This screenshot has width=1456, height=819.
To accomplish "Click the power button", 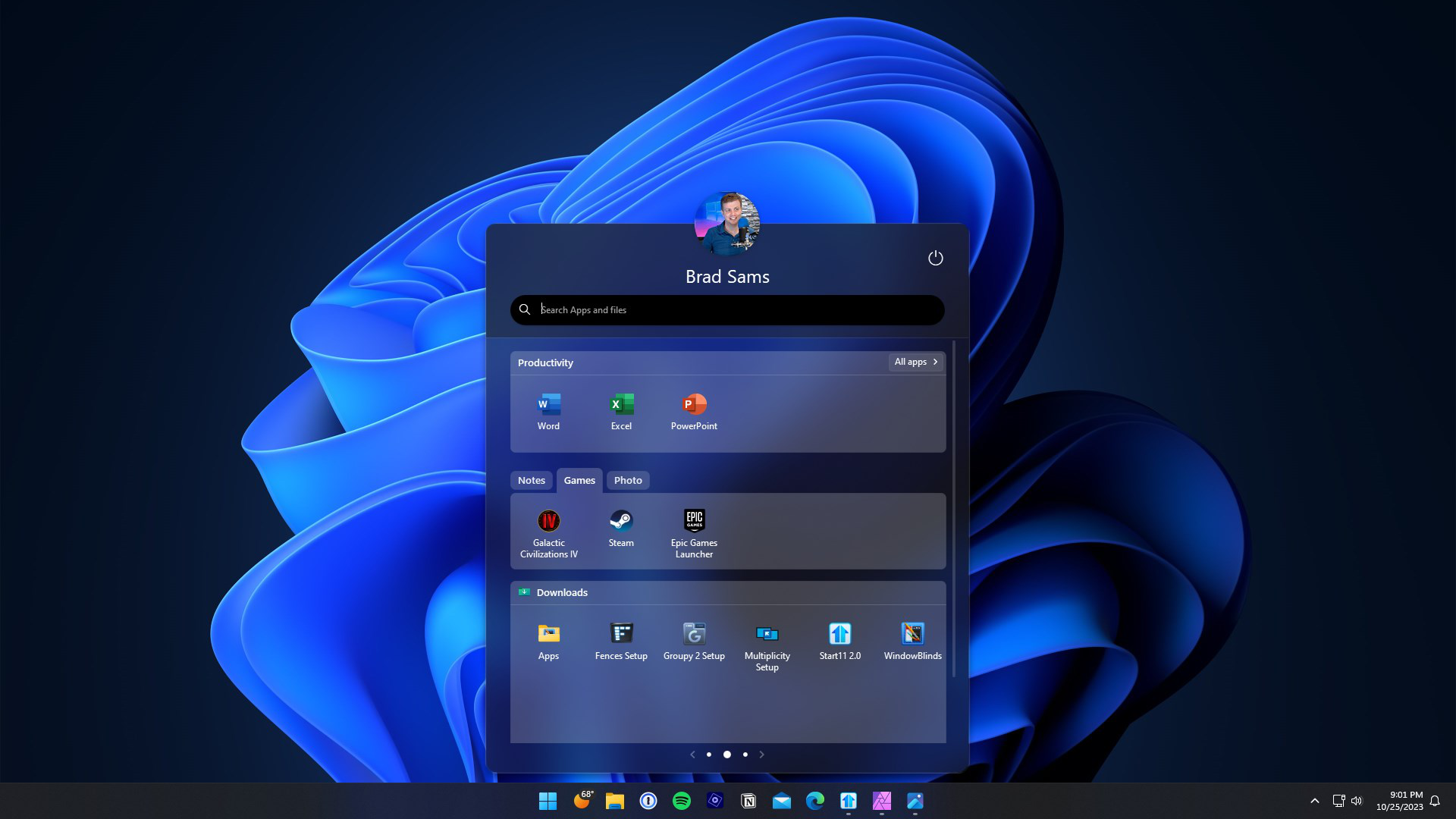I will (x=935, y=258).
